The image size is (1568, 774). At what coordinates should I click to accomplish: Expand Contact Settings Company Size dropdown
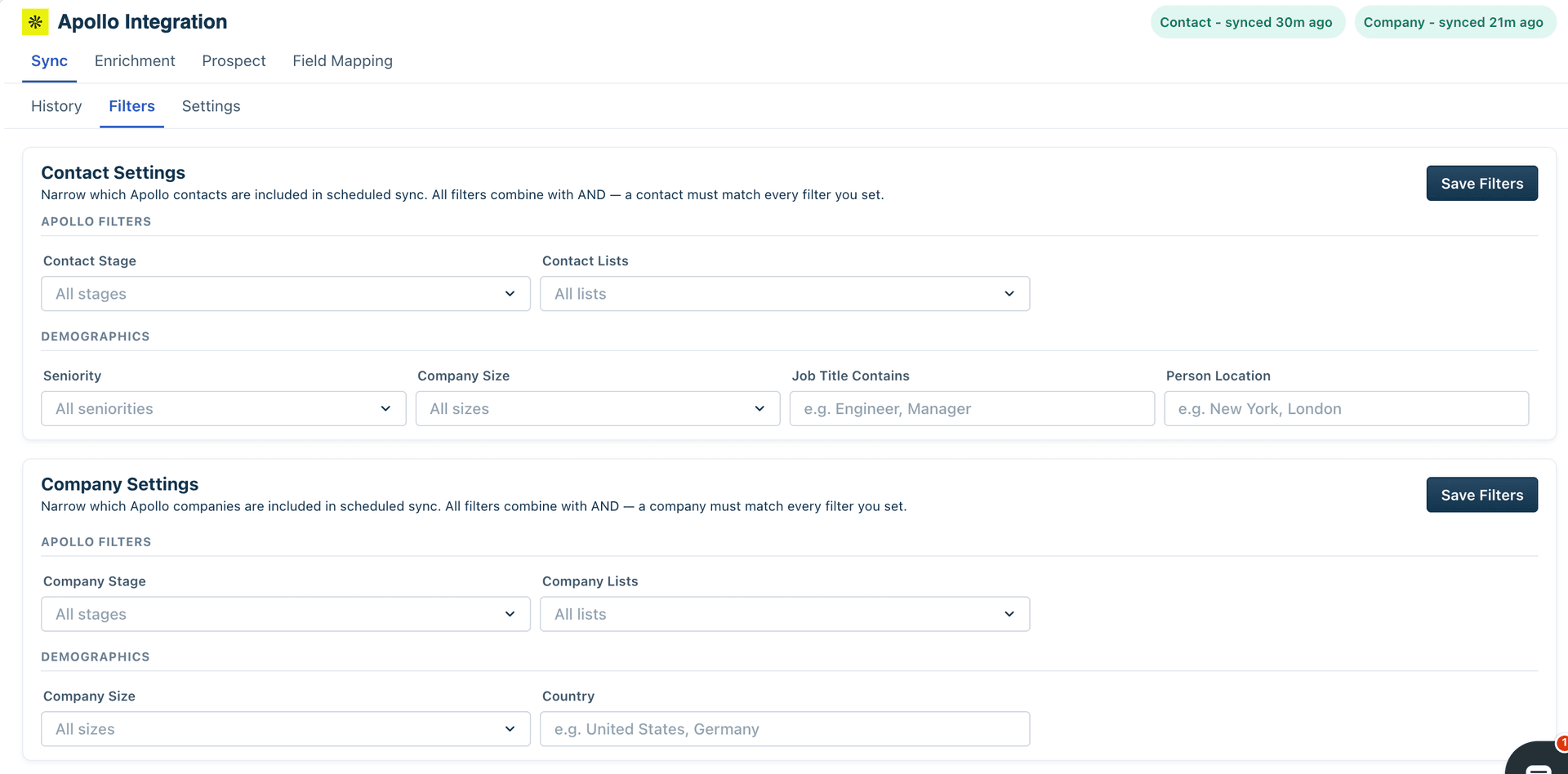(598, 408)
